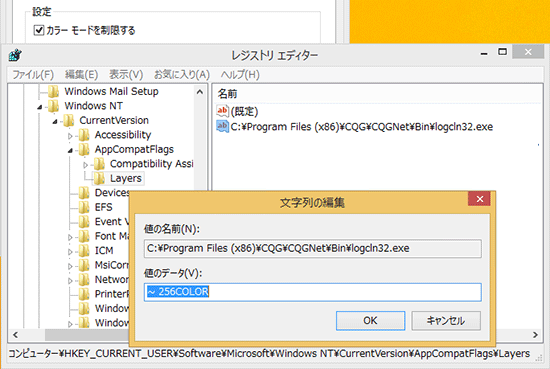Click the 値の名前(N) read-only field
Image resolution: width=550 pixels, height=369 pixels.
click(x=313, y=249)
